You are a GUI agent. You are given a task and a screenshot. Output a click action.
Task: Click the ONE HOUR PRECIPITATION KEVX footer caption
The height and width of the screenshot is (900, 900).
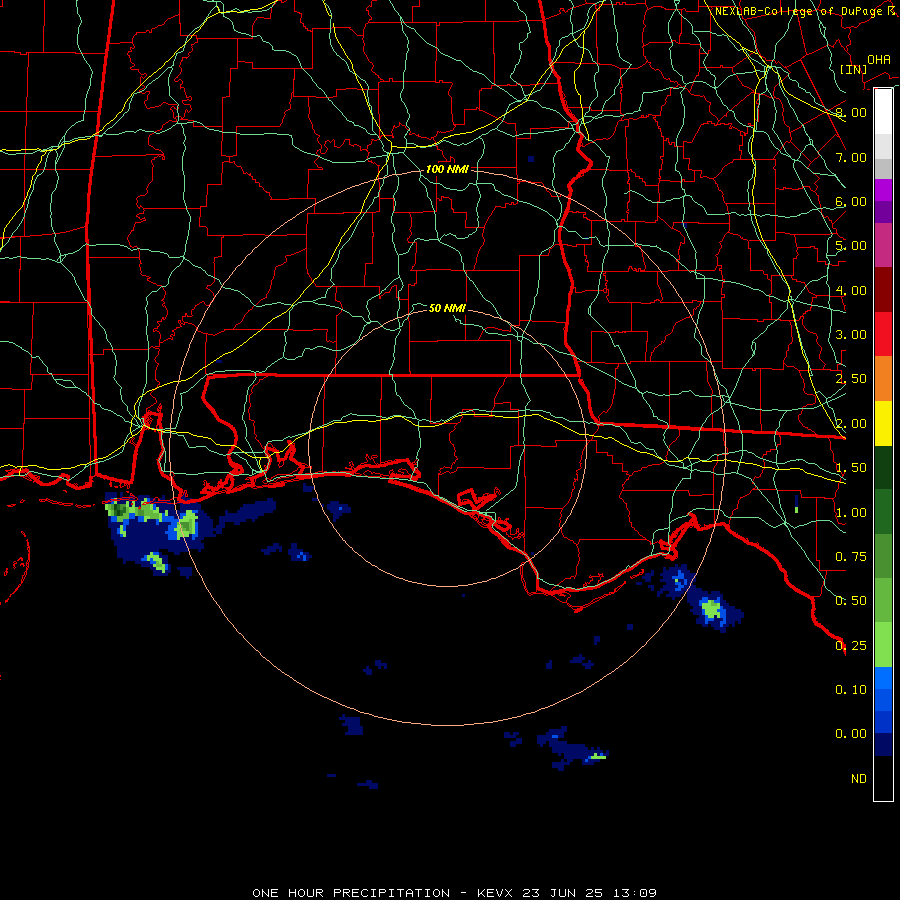point(455,893)
